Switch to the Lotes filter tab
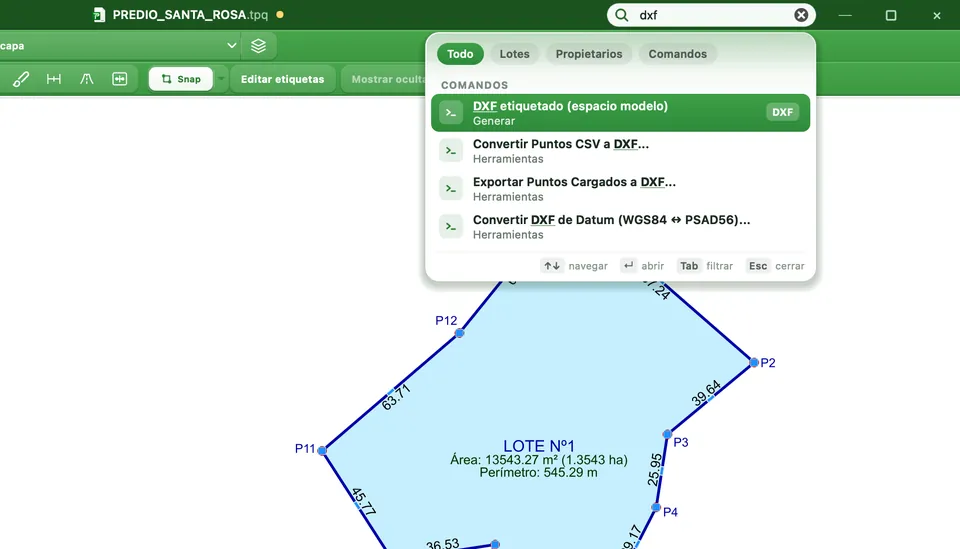This screenshot has width=960, height=549. (514, 54)
